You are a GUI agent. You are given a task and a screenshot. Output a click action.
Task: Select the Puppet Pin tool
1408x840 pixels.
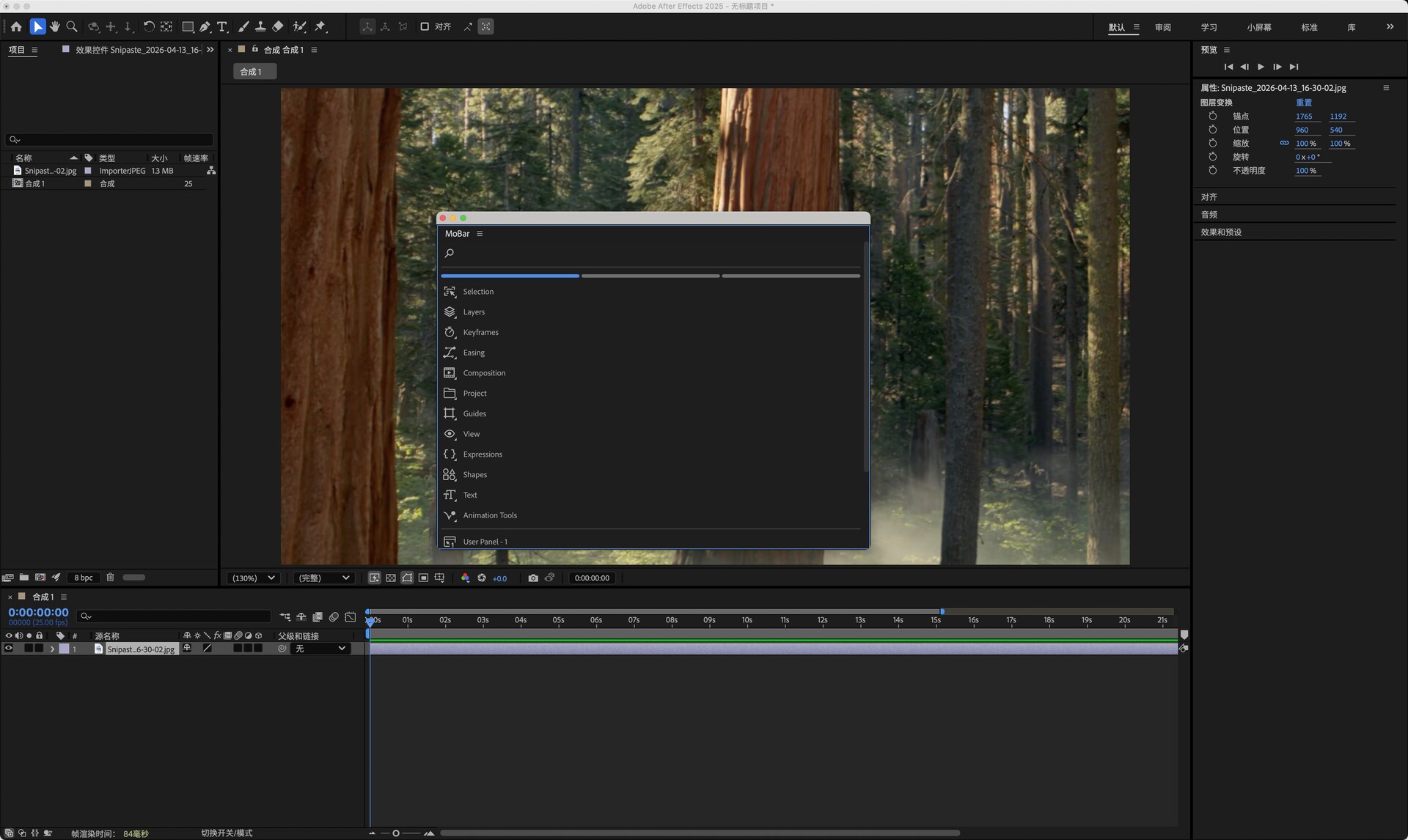(x=320, y=26)
